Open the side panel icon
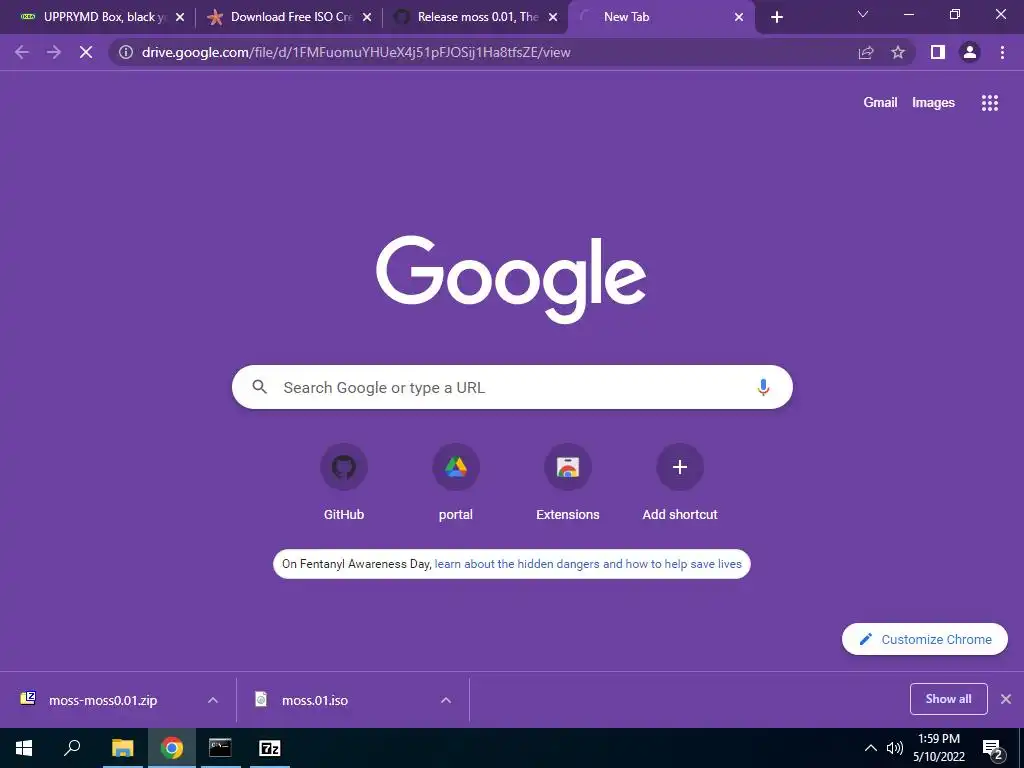 point(938,52)
